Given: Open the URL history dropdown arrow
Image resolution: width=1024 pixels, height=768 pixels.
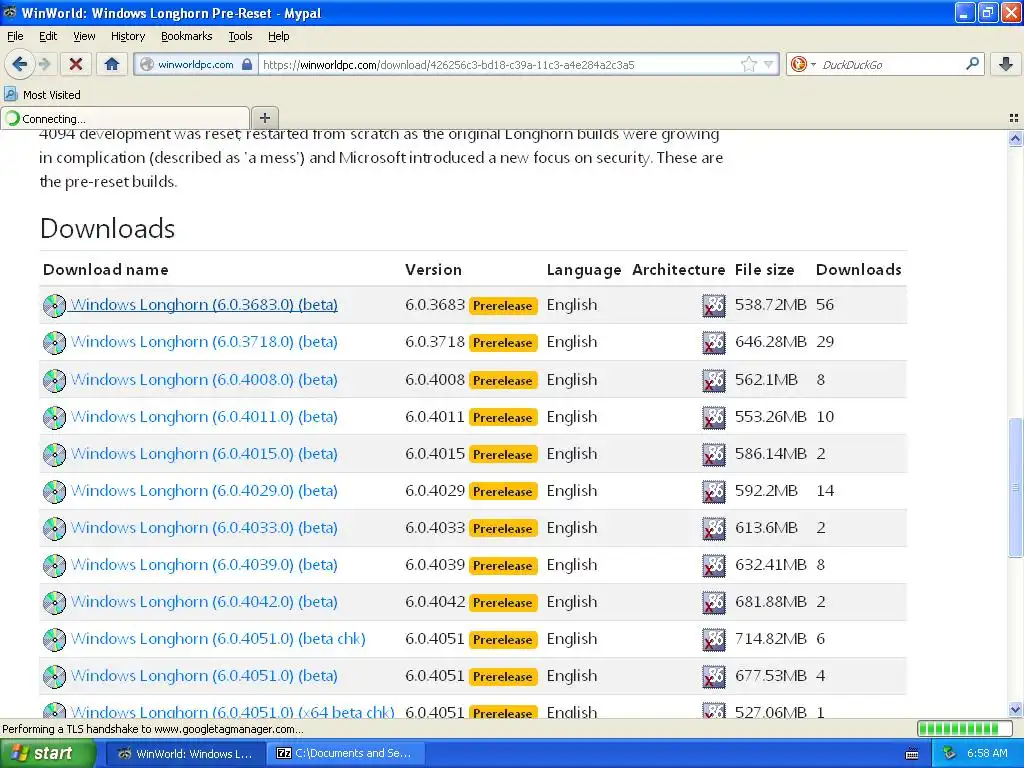Looking at the screenshot, I should [769, 64].
